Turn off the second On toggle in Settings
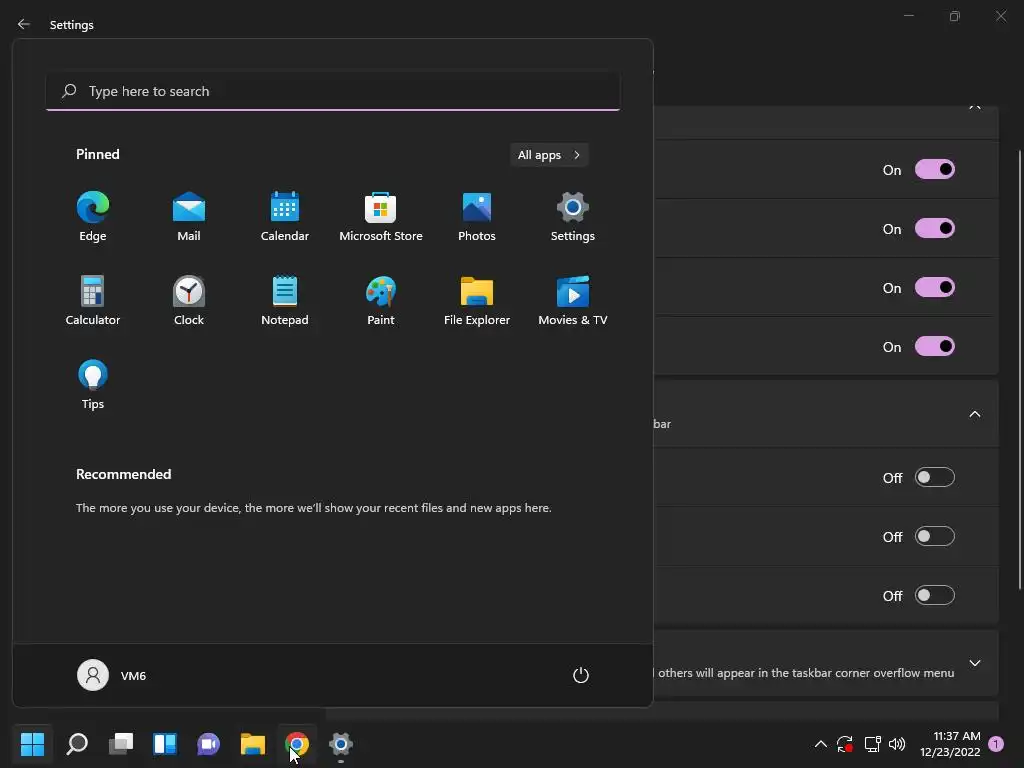Viewport: 1024px width, 768px height. (935, 229)
